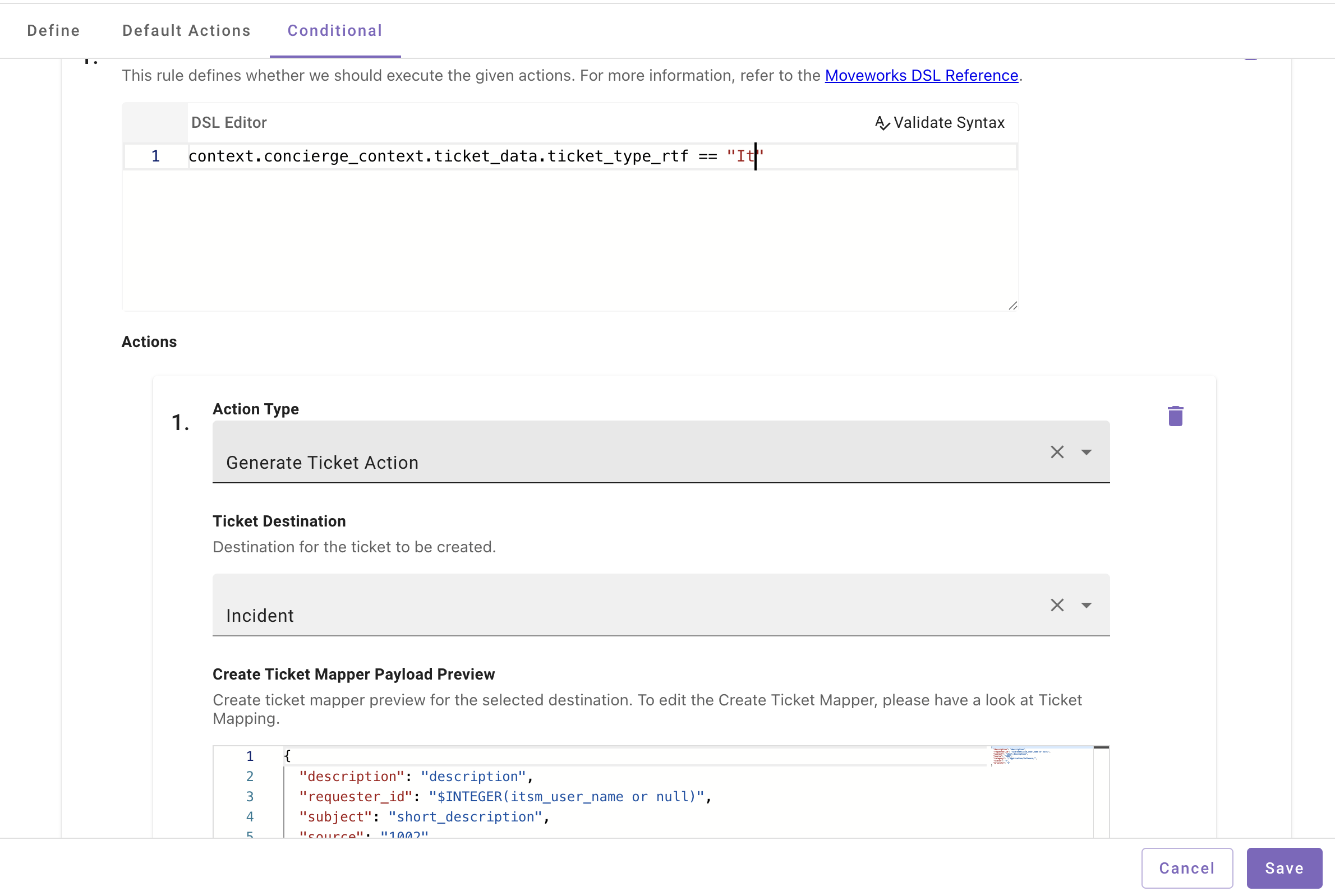Clear the Incident destination selection

tap(1057, 605)
